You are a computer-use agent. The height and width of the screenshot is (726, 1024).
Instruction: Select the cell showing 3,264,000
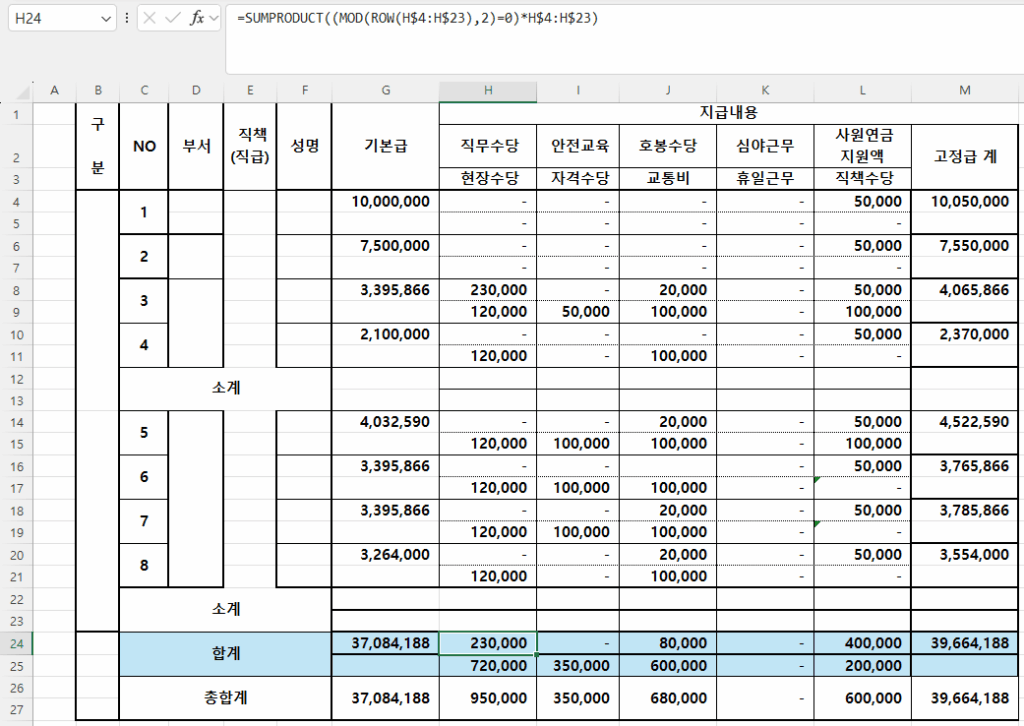coord(385,555)
